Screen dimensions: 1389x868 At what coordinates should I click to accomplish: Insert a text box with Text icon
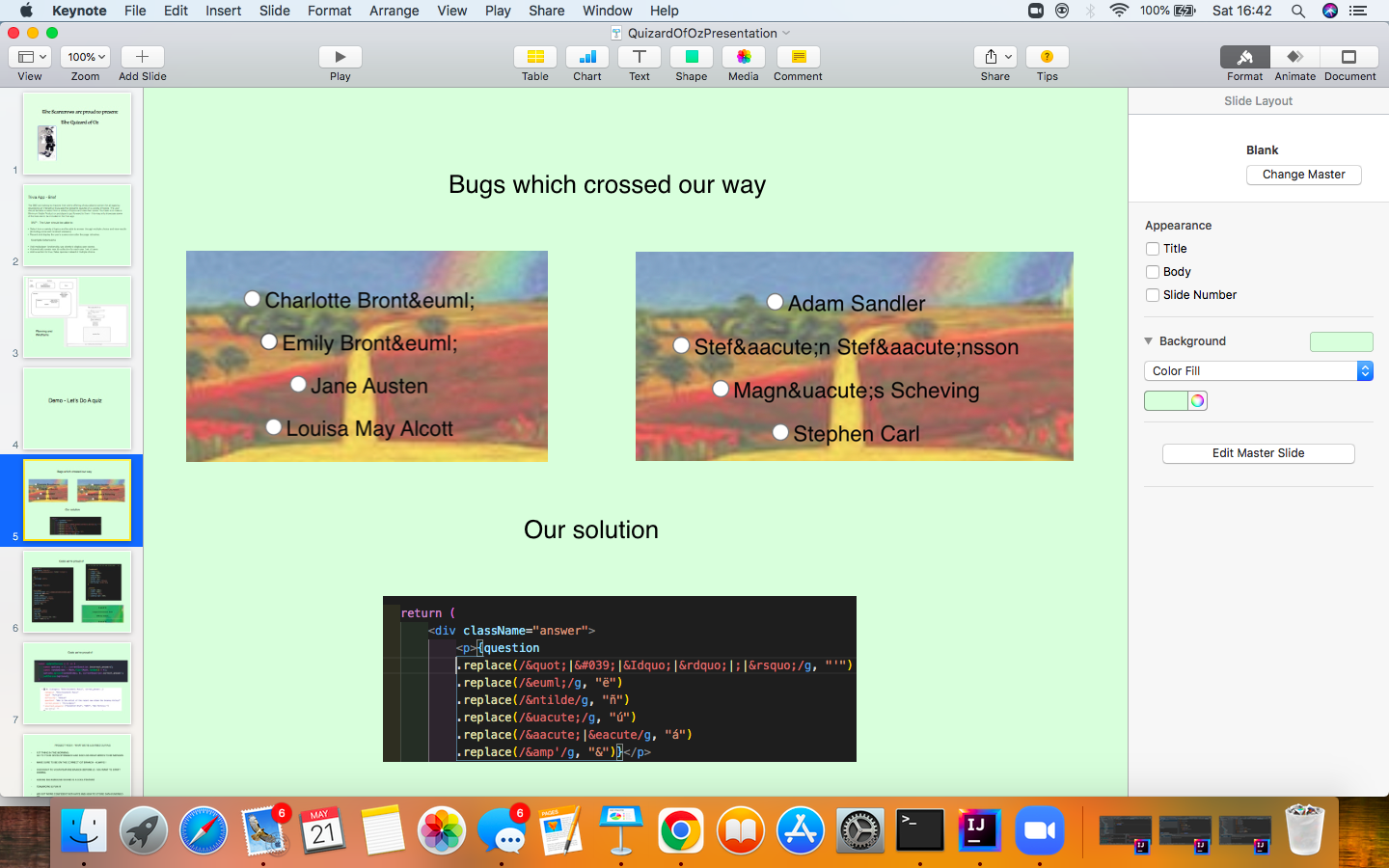pyautogui.click(x=640, y=57)
